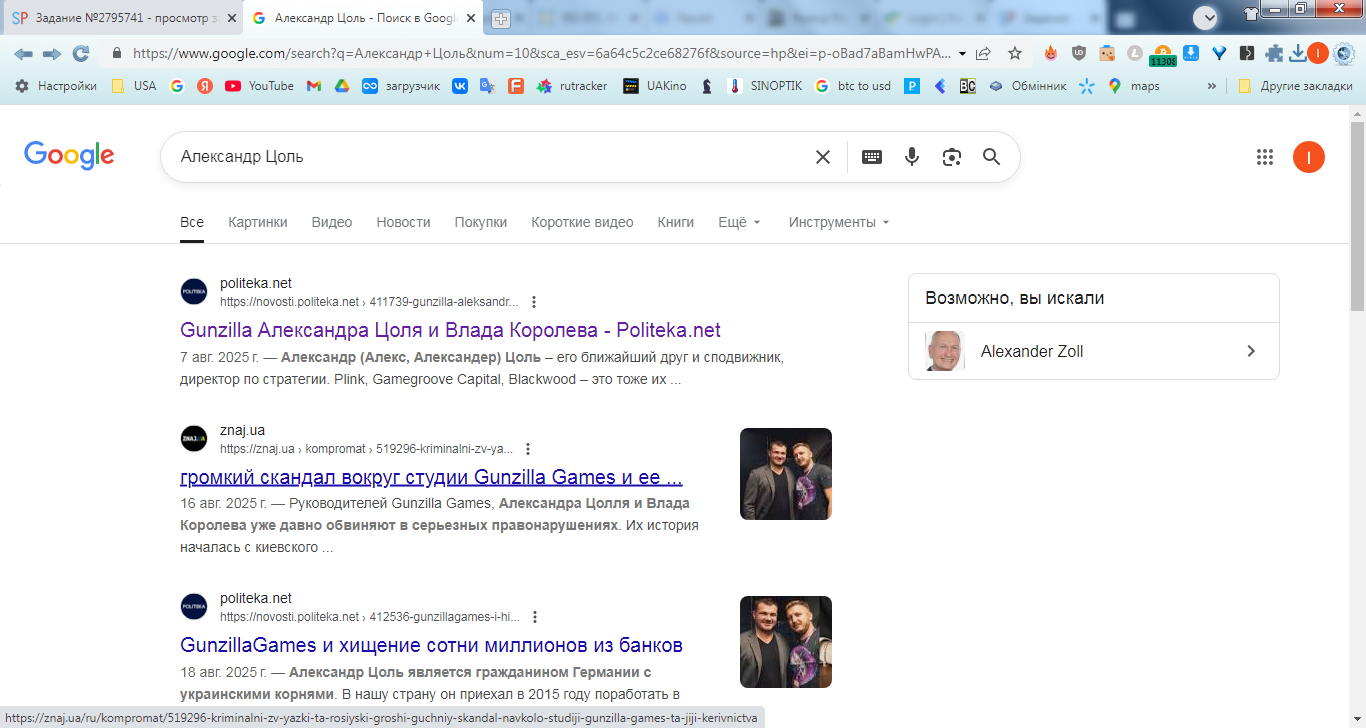Open the VK bookmark icon
The image size is (1366, 728).
coord(460,86)
